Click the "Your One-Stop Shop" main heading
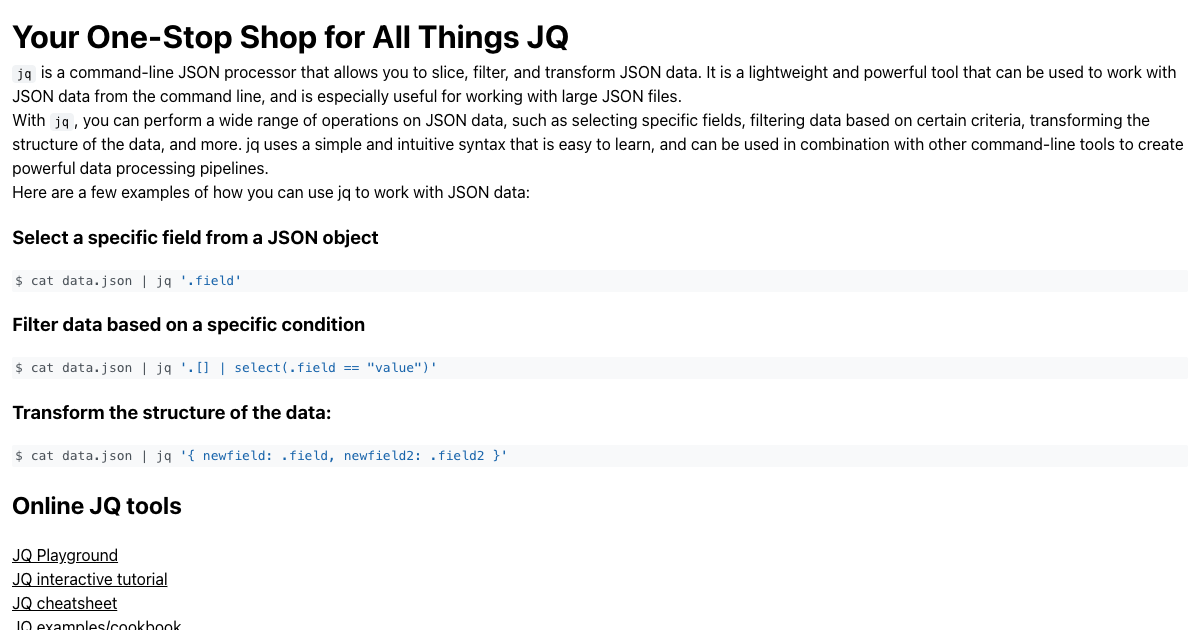This screenshot has width=1200, height=630. point(290,37)
